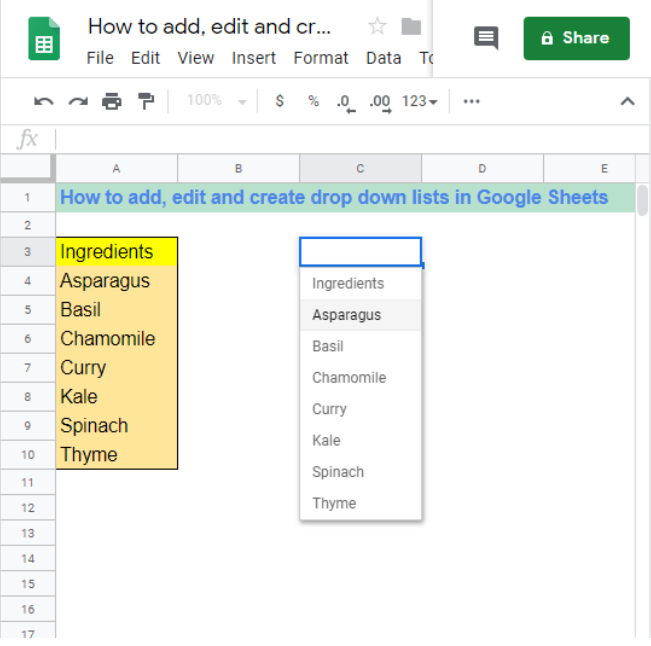
Task: Choose Asparagus from the dropdown list
Action: (x=360, y=315)
